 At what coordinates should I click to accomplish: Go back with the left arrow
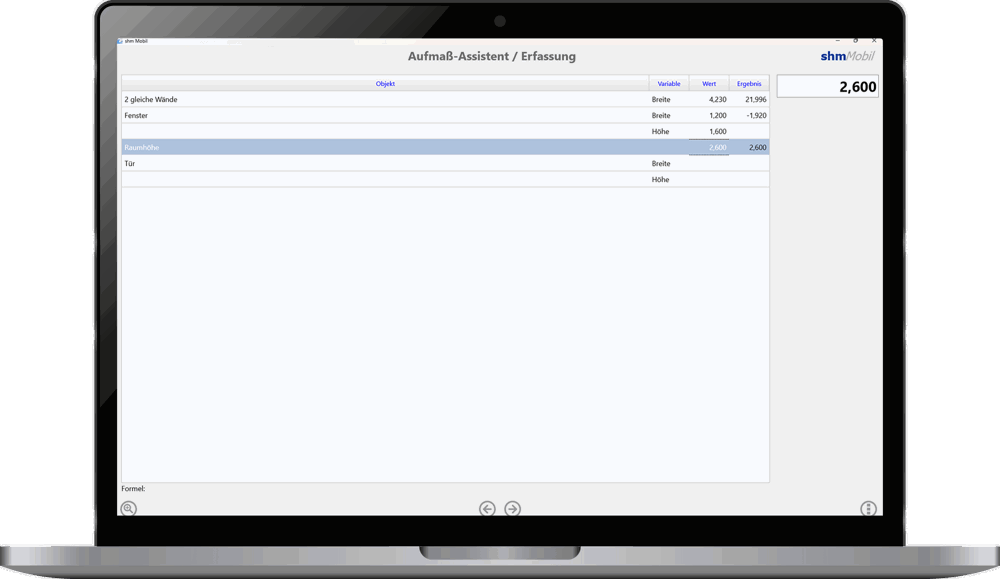coord(487,508)
